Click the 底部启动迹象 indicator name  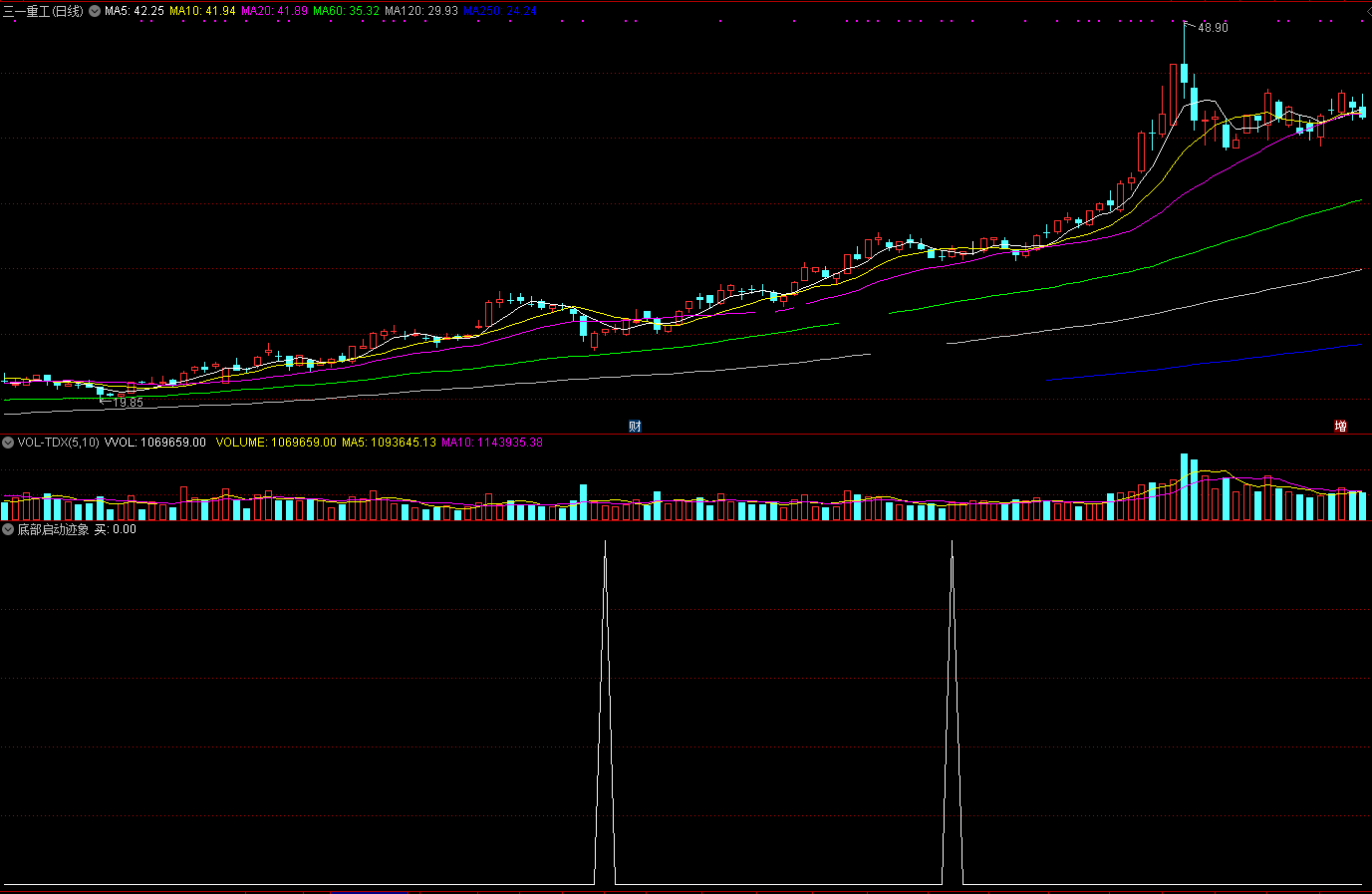click(x=53, y=529)
